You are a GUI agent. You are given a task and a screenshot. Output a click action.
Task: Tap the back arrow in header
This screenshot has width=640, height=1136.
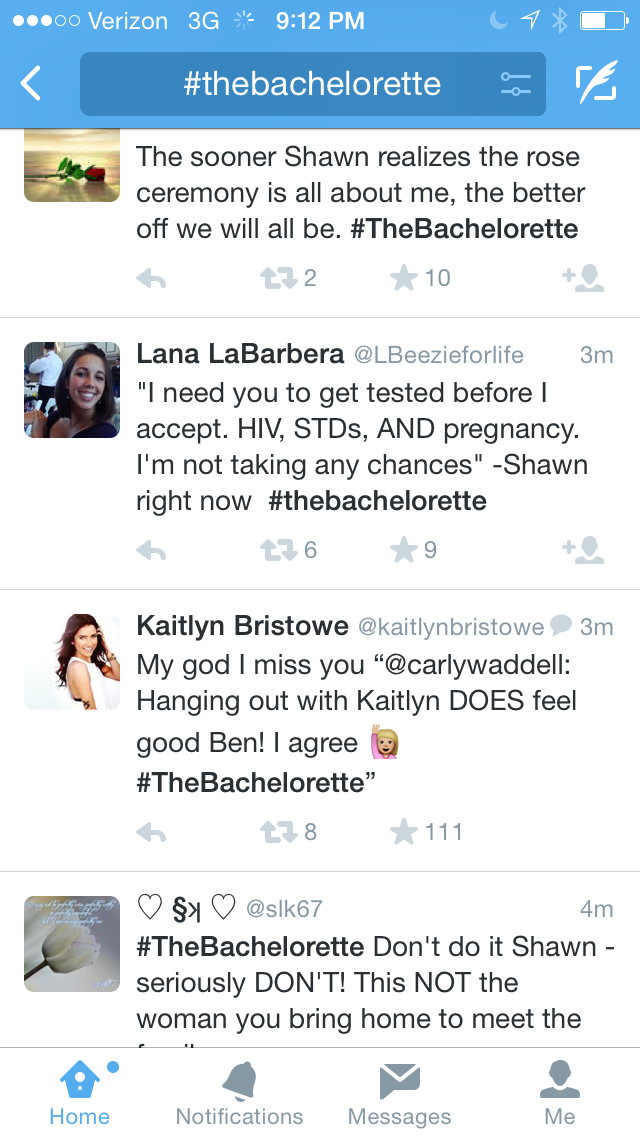click(x=32, y=84)
